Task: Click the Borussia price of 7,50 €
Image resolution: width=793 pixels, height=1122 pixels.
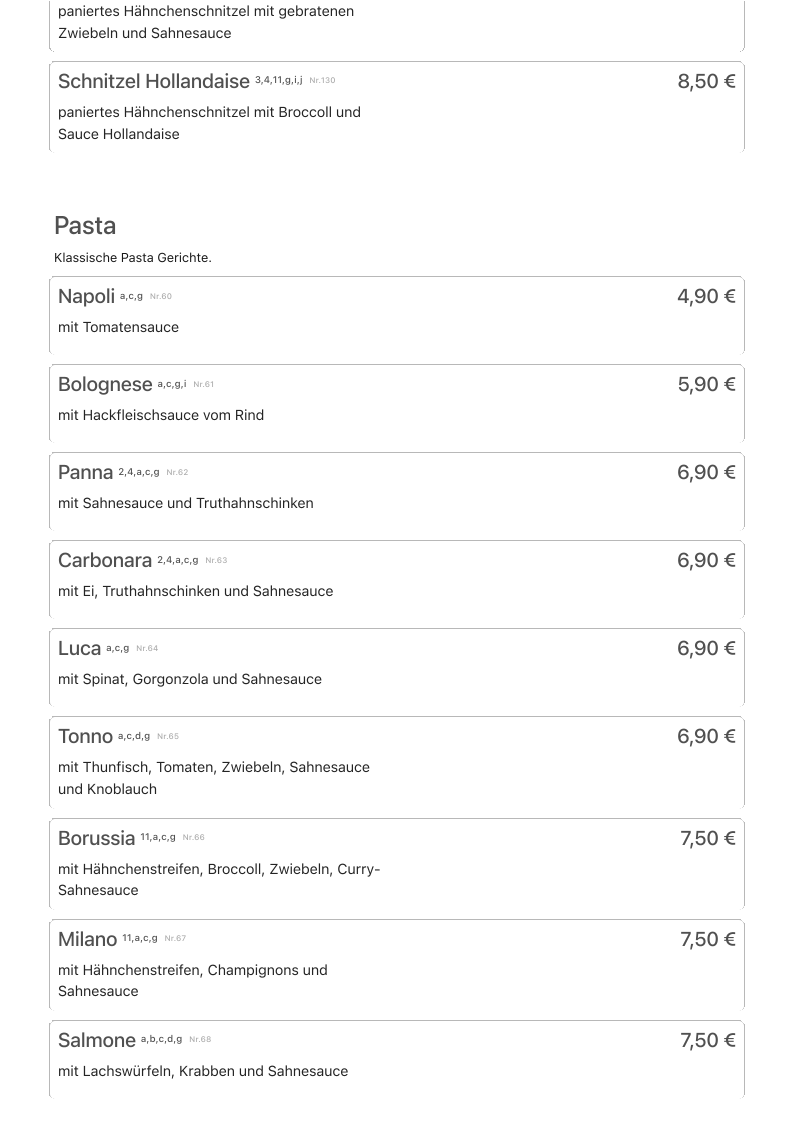Action: click(707, 839)
